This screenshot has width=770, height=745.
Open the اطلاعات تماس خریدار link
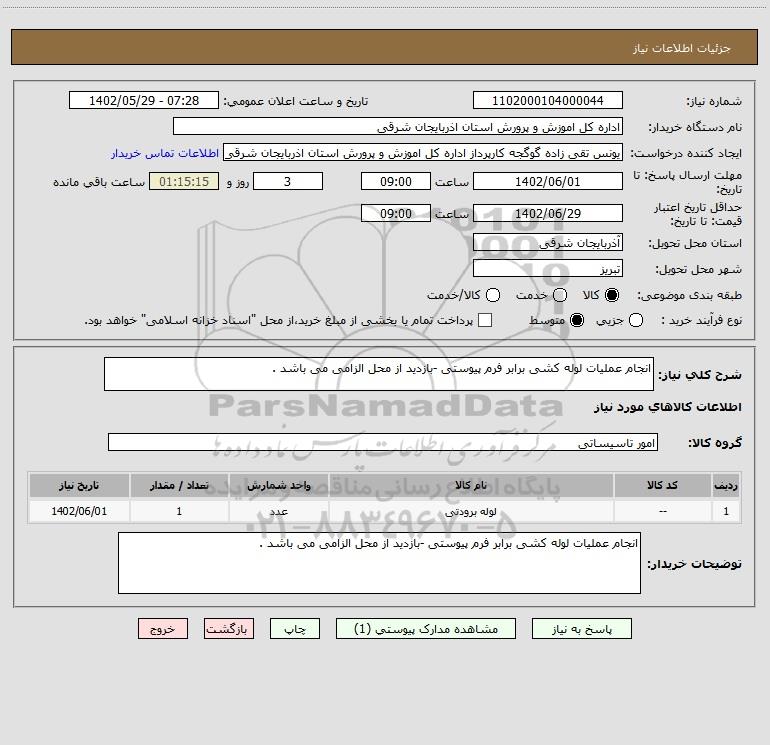[165, 153]
